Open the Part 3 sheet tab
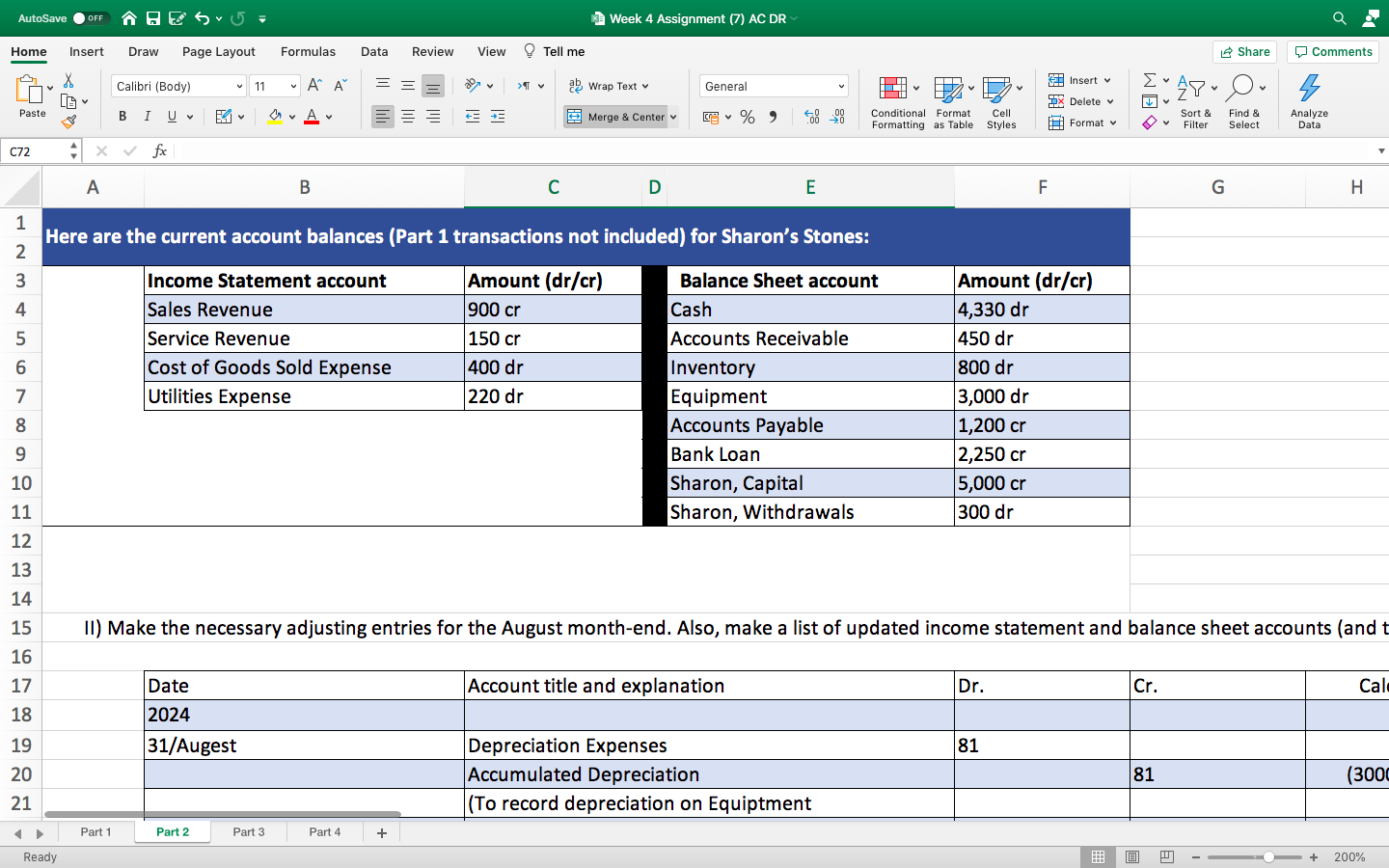 click(x=248, y=831)
